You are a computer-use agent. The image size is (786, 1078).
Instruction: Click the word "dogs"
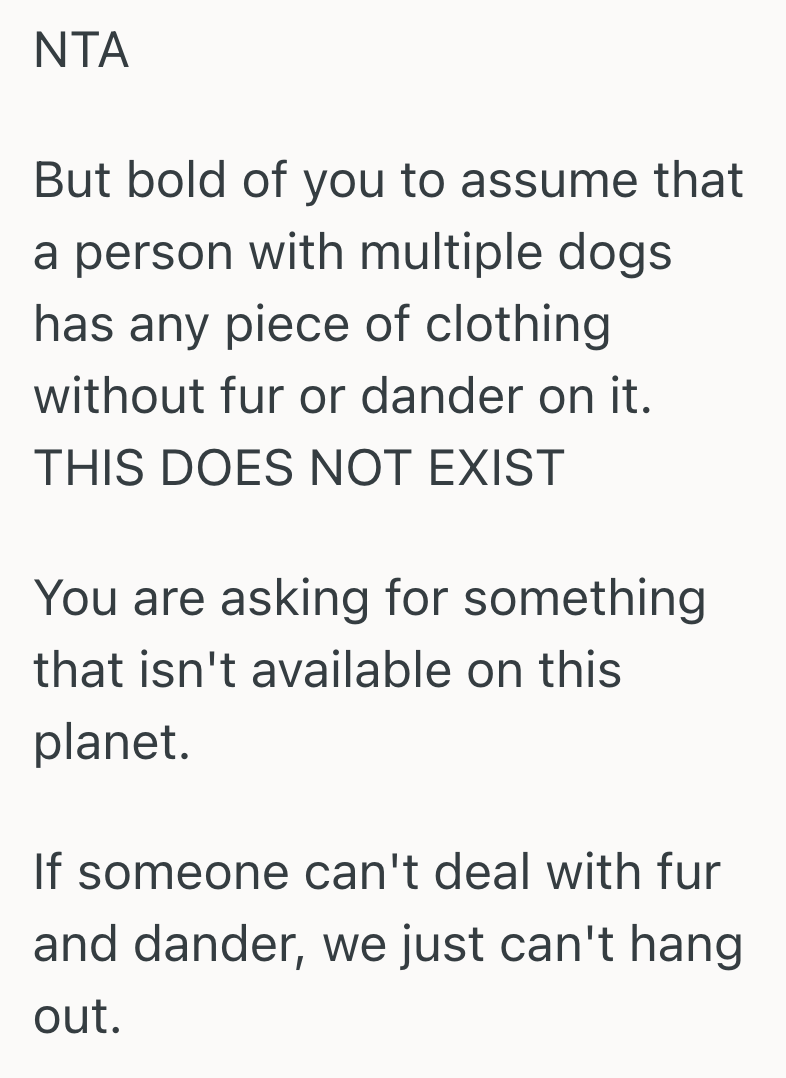[620, 251]
